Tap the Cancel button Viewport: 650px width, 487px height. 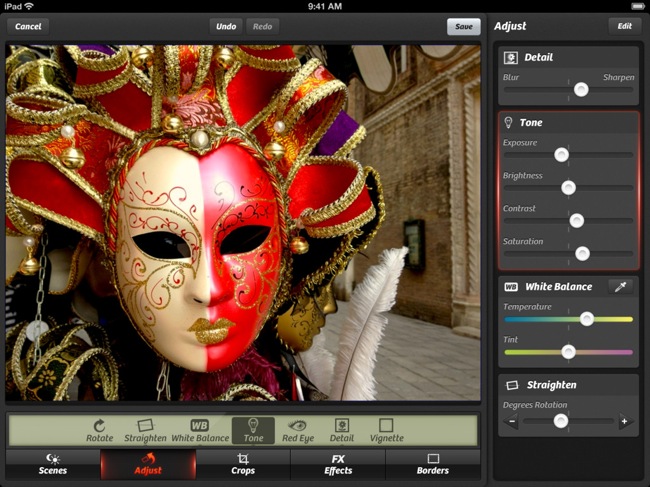[29, 26]
